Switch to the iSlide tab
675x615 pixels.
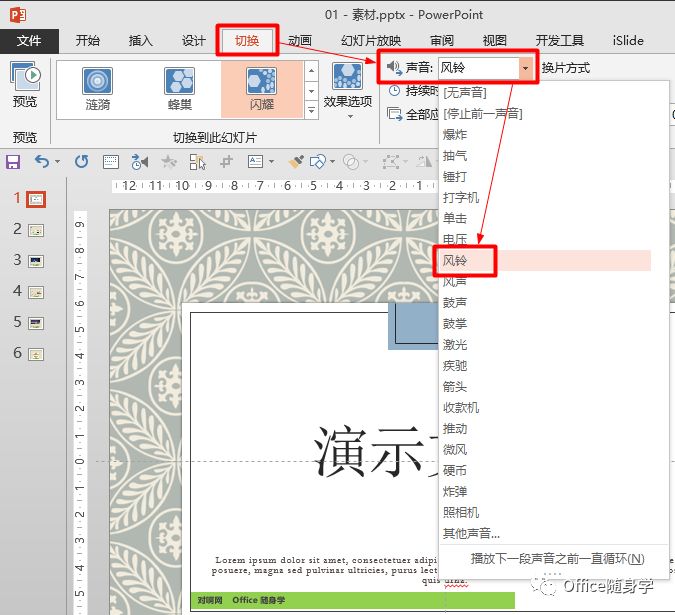tap(628, 41)
